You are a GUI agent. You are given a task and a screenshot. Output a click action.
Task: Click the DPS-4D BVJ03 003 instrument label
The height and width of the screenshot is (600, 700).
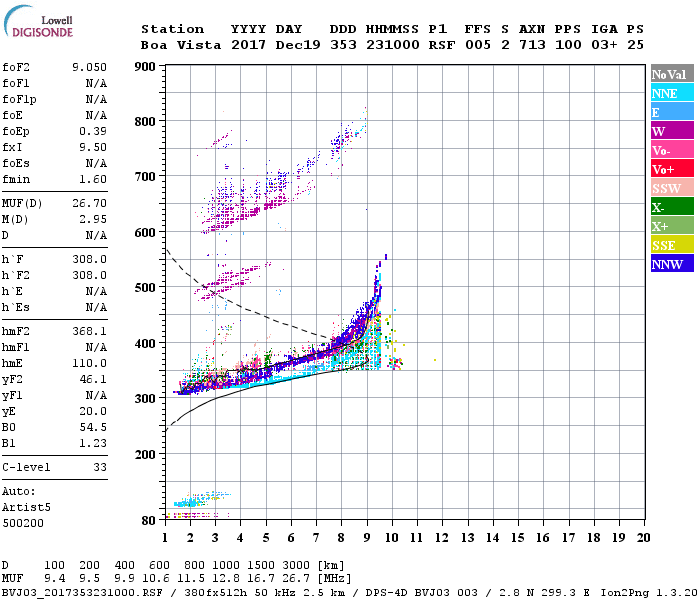[x=421, y=593]
